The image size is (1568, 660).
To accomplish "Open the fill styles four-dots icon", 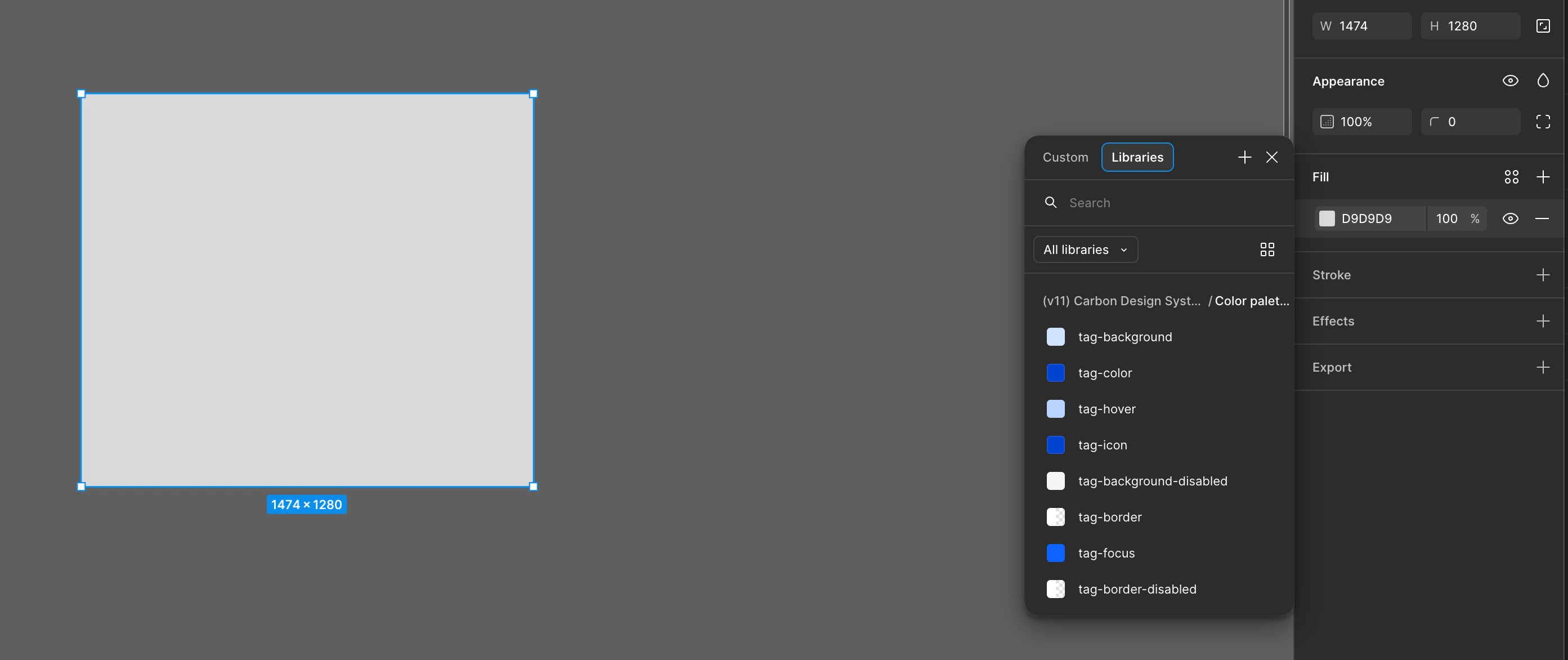I will pos(1511,177).
